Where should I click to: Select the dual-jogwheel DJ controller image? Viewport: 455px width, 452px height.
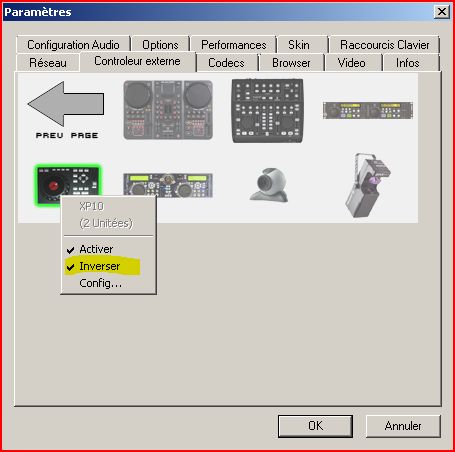coord(168,110)
